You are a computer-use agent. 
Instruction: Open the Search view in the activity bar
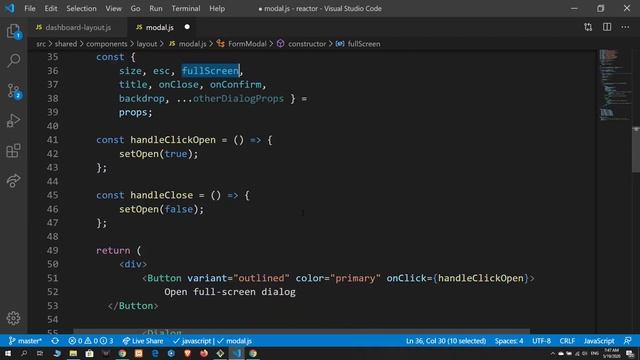(x=13, y=61)
